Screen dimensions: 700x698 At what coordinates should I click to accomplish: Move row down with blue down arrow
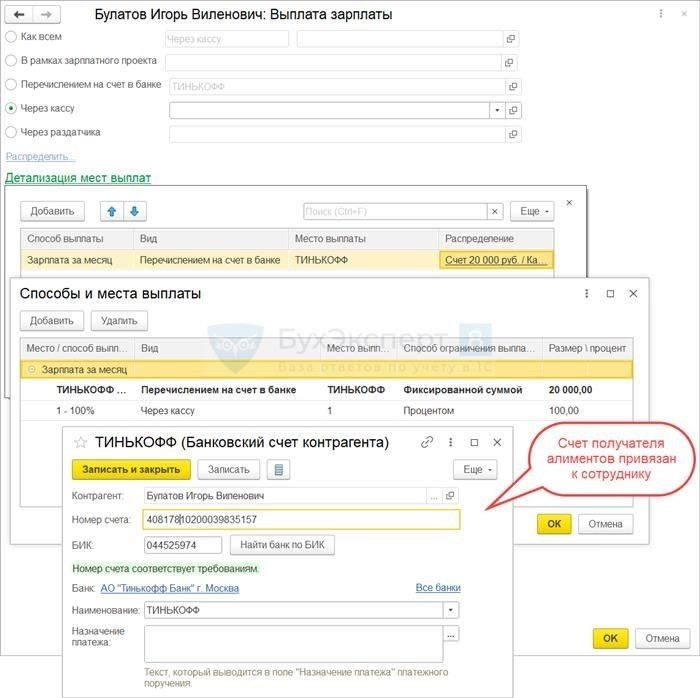(134, 211)
